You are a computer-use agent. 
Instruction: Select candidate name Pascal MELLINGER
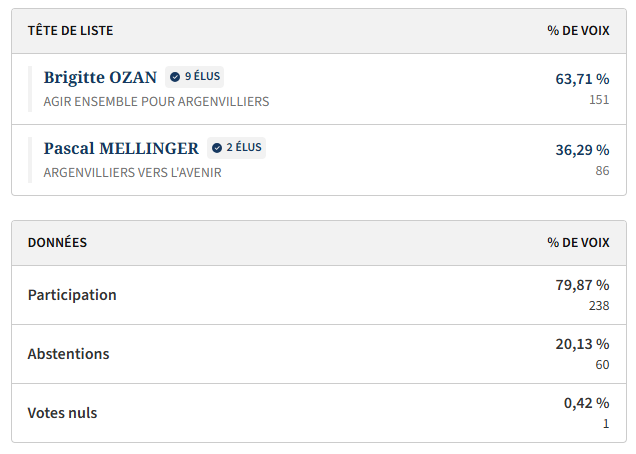point(121,149)
